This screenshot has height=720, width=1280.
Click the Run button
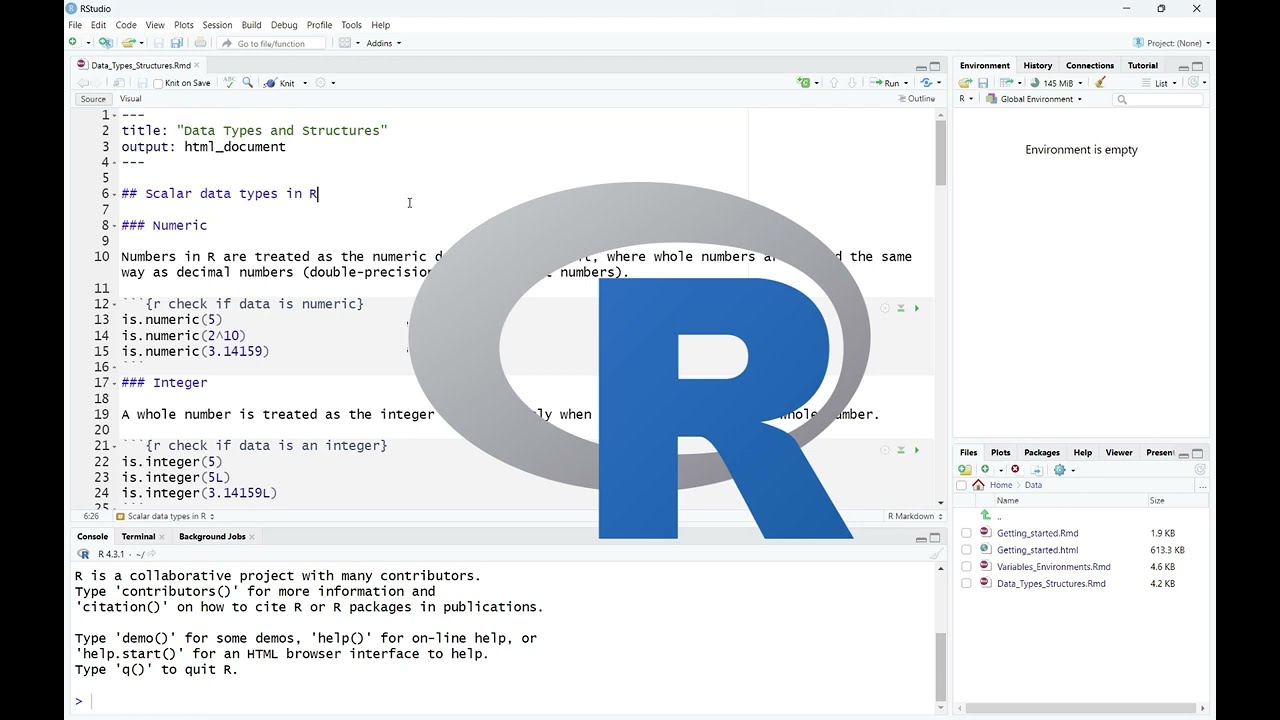884,83
